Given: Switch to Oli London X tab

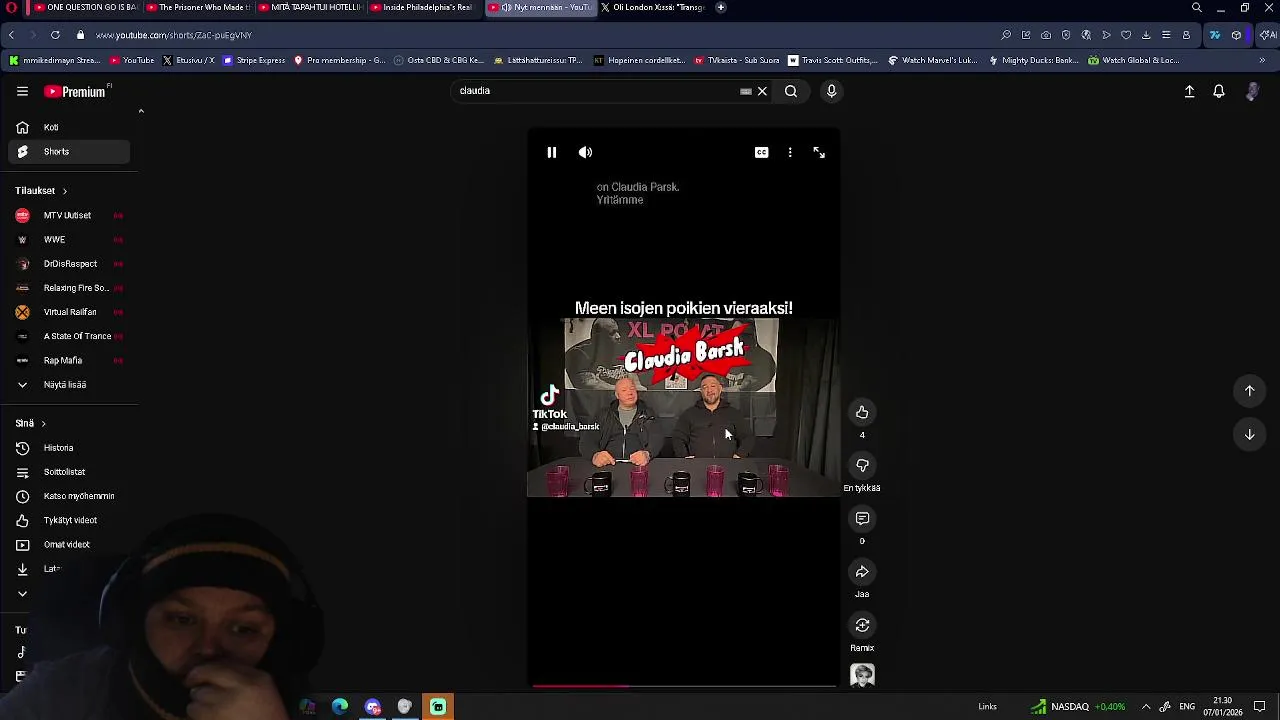Looking at the screenshot, I should (x=653, y=7).
